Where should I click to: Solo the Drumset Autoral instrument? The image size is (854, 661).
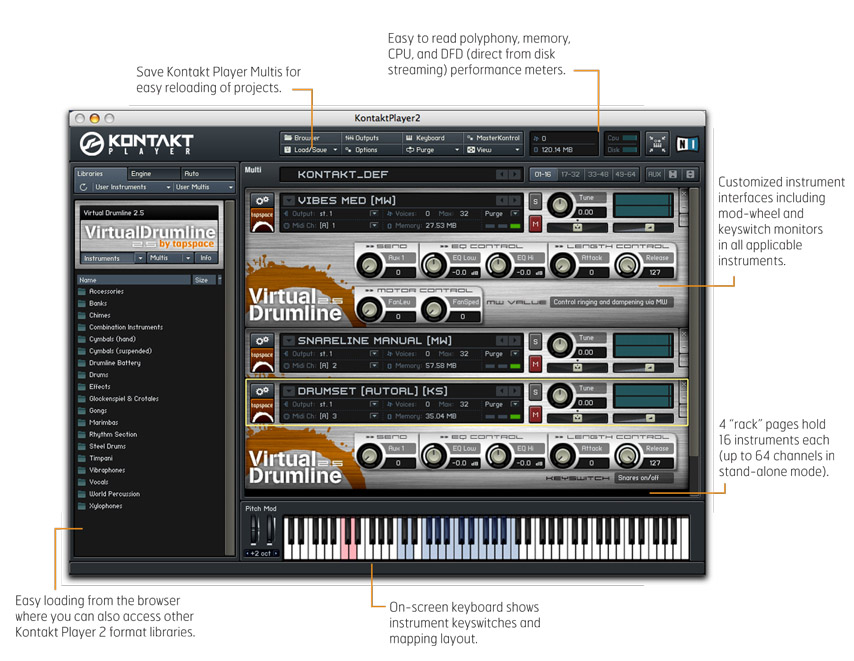535,392
